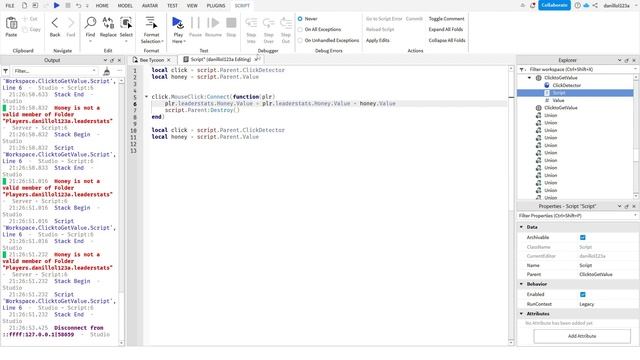Open the FILE menu

click(x=10, y=6)
